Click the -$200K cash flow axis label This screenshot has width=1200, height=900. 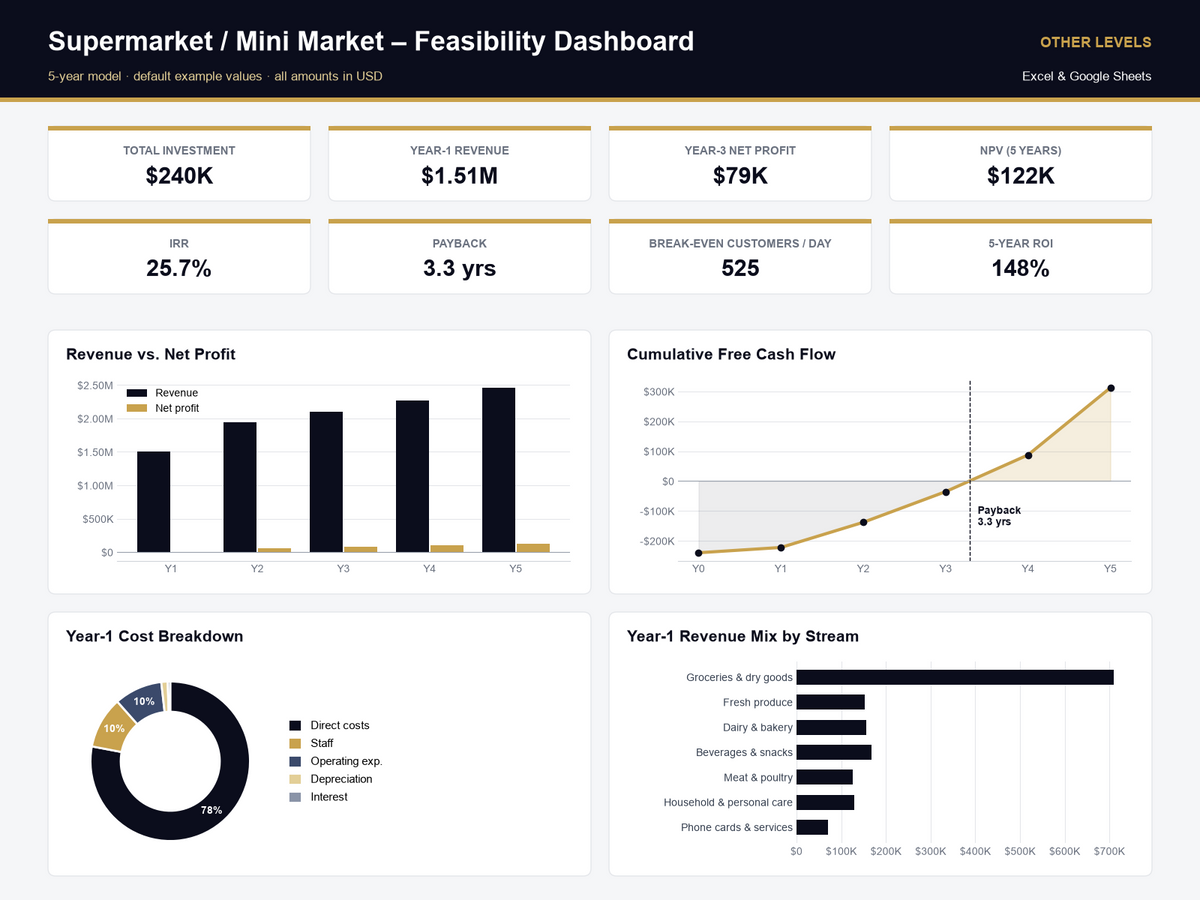click(x=657, y=541)
